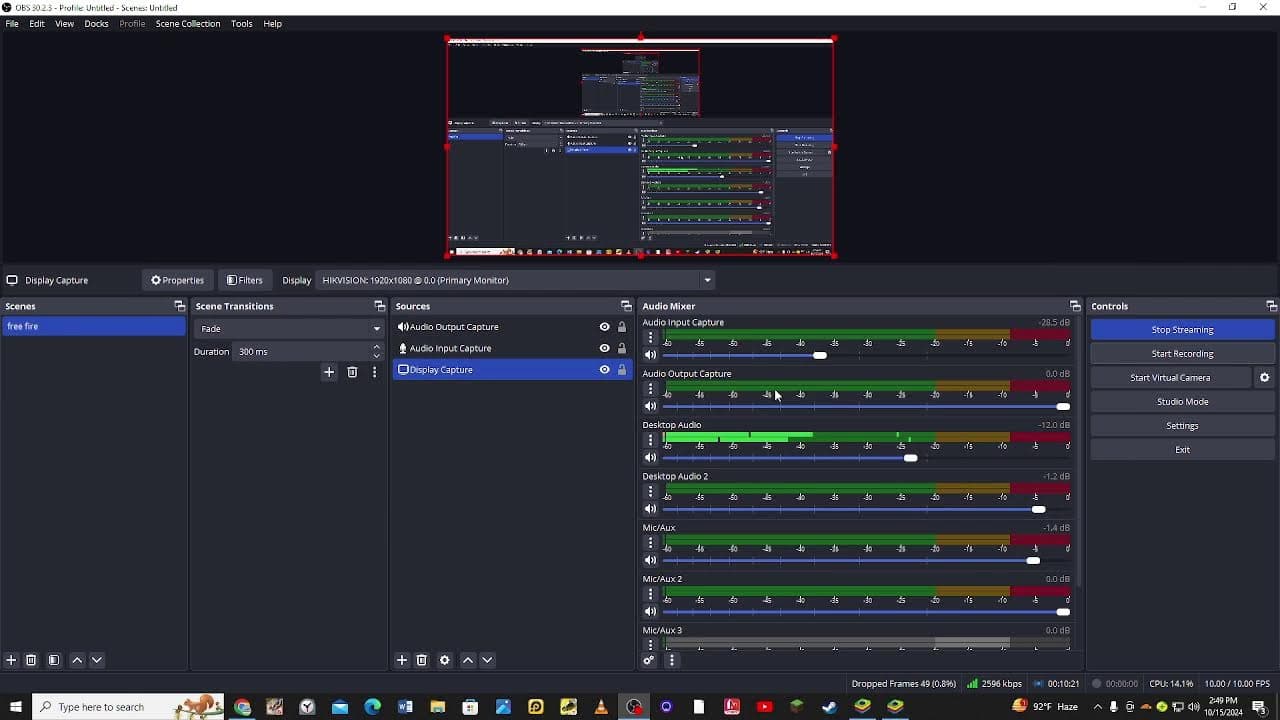Mute the Desktop Audio 2 channel
Viewport: 1280px width, 720px height.
coord(650,509)
